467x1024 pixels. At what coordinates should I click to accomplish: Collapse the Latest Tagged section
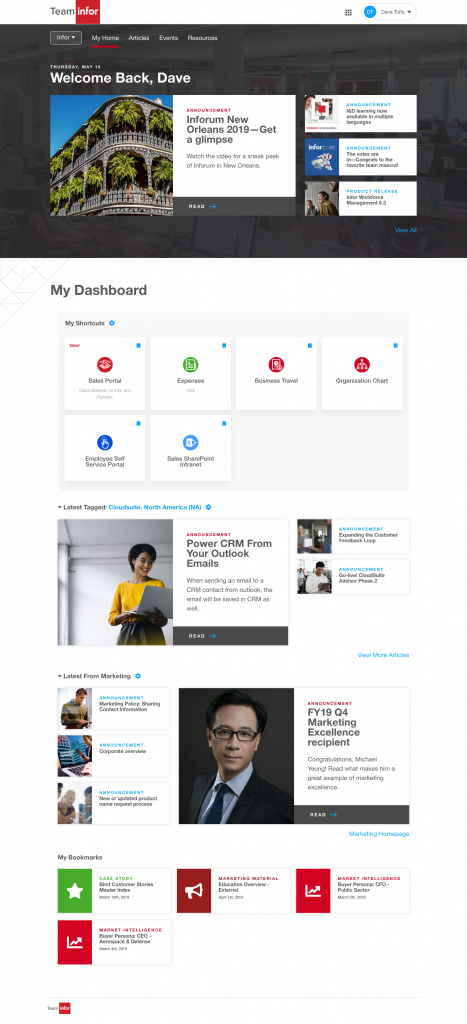coord(59,507)
